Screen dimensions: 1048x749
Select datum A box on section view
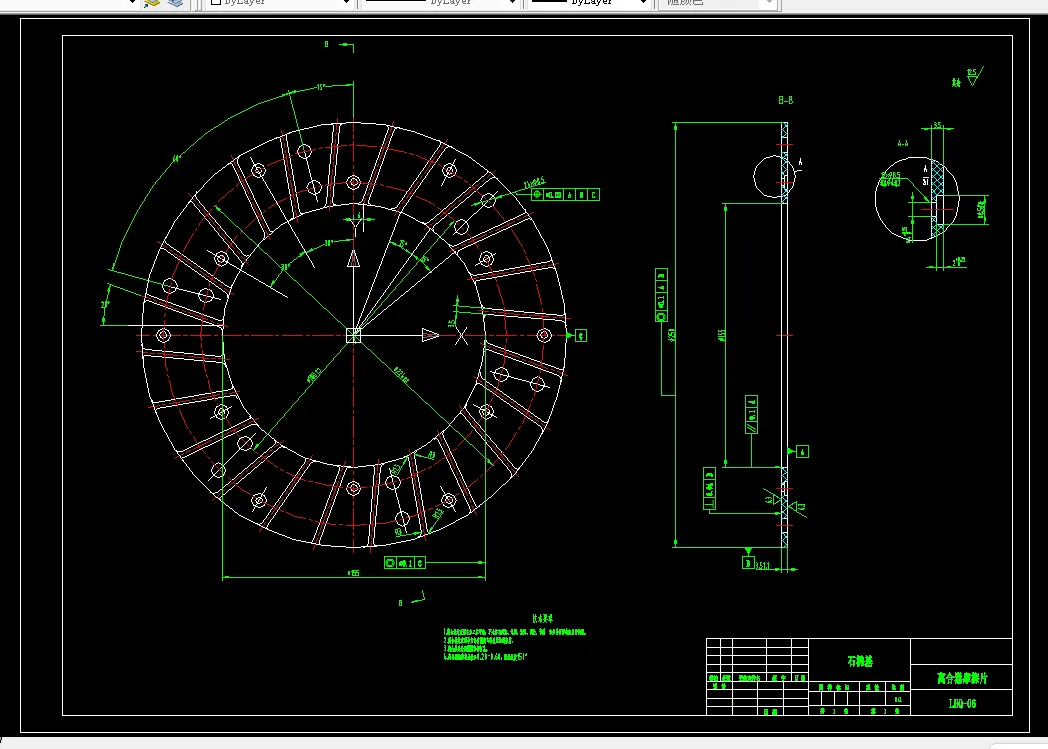pos(803,452)
